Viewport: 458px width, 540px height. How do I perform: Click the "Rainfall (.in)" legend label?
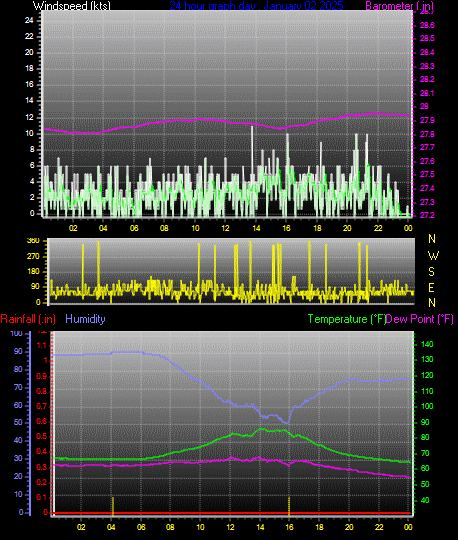point(28,319)
